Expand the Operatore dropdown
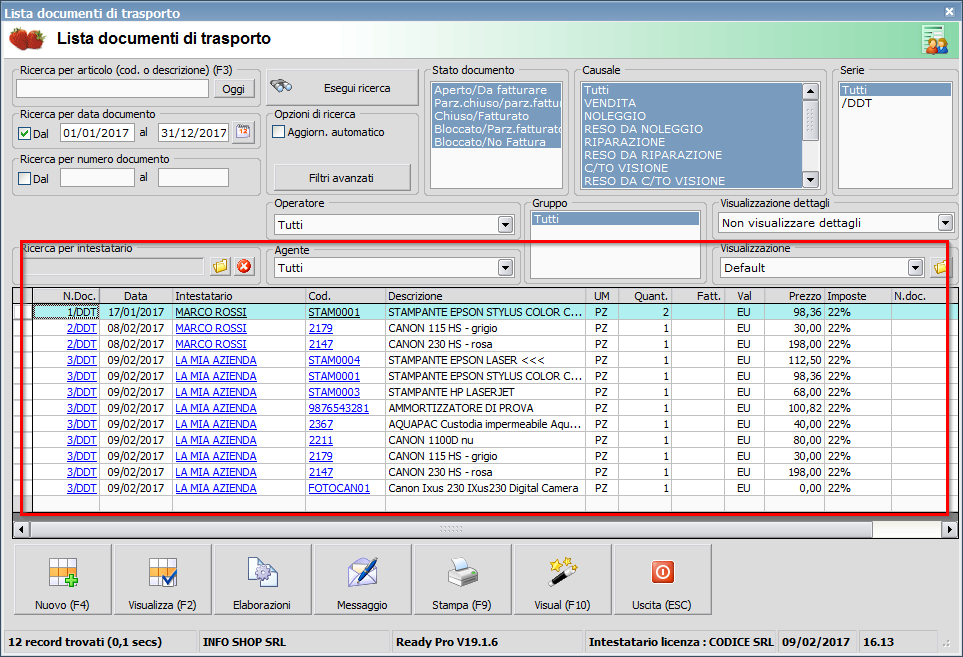 (505, 225)
